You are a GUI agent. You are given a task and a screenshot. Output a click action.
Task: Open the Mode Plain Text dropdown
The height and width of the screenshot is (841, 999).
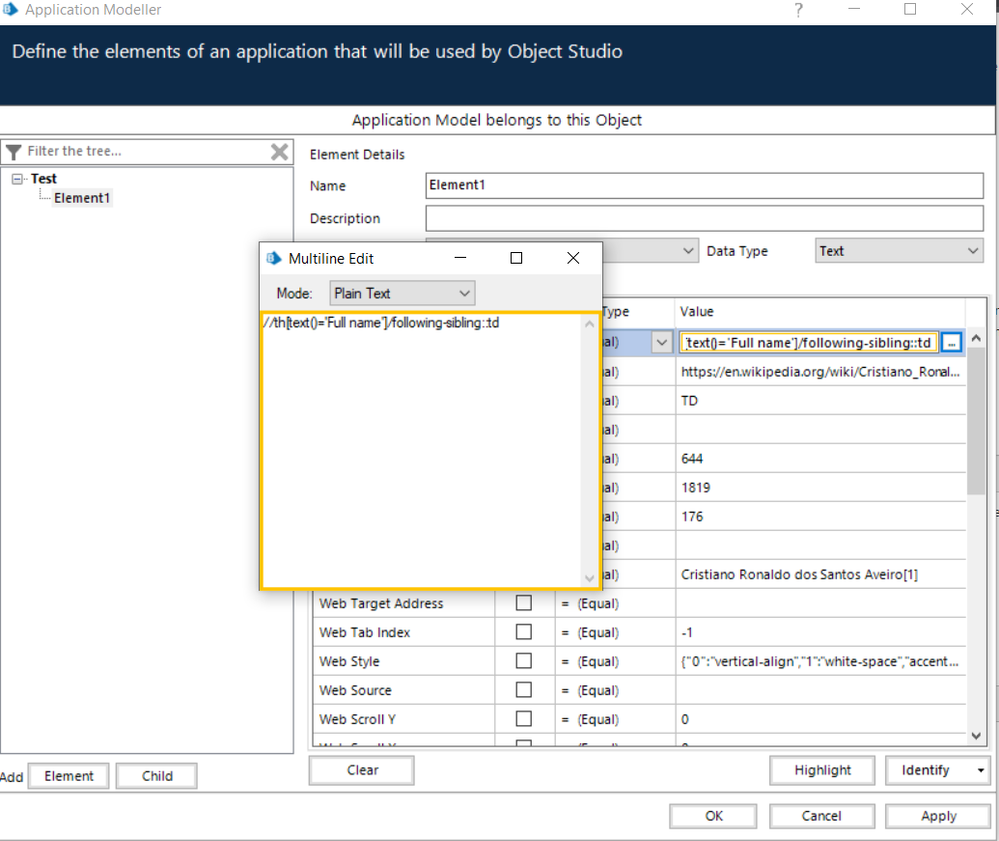[x=402, y=293]
